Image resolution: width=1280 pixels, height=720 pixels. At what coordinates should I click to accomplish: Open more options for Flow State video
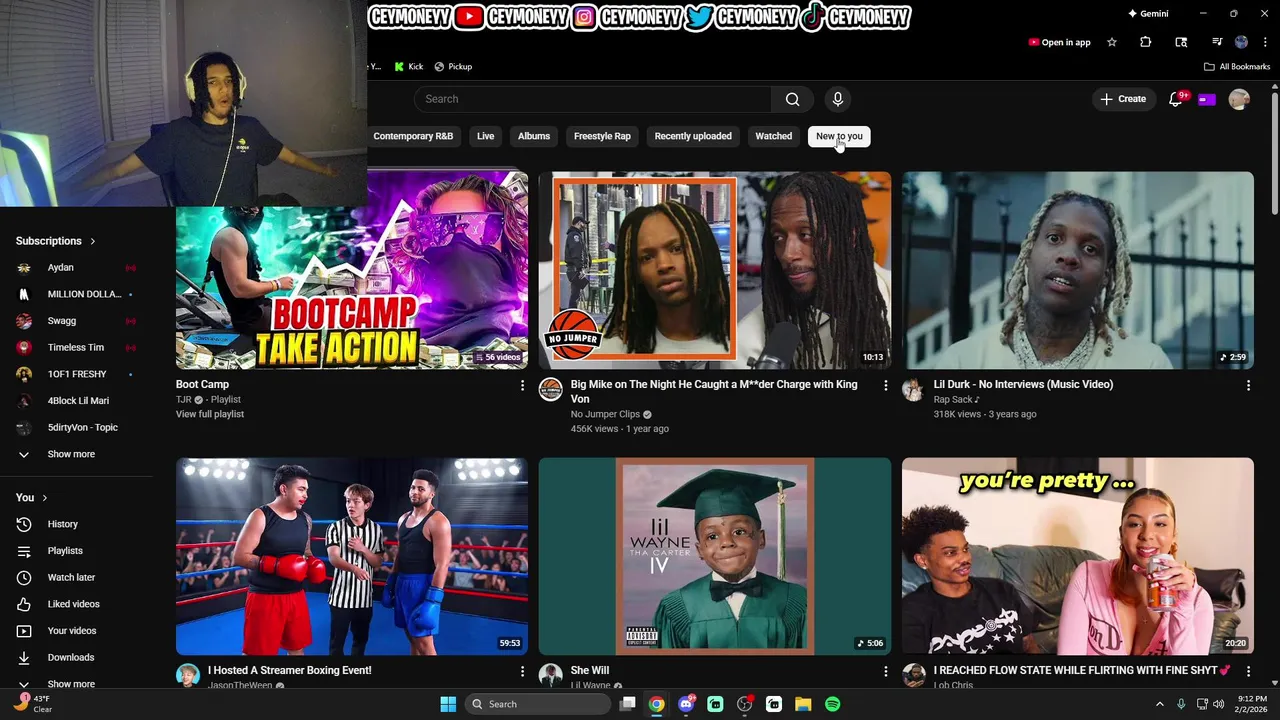pyautogui.click(x=1248, y=671)
